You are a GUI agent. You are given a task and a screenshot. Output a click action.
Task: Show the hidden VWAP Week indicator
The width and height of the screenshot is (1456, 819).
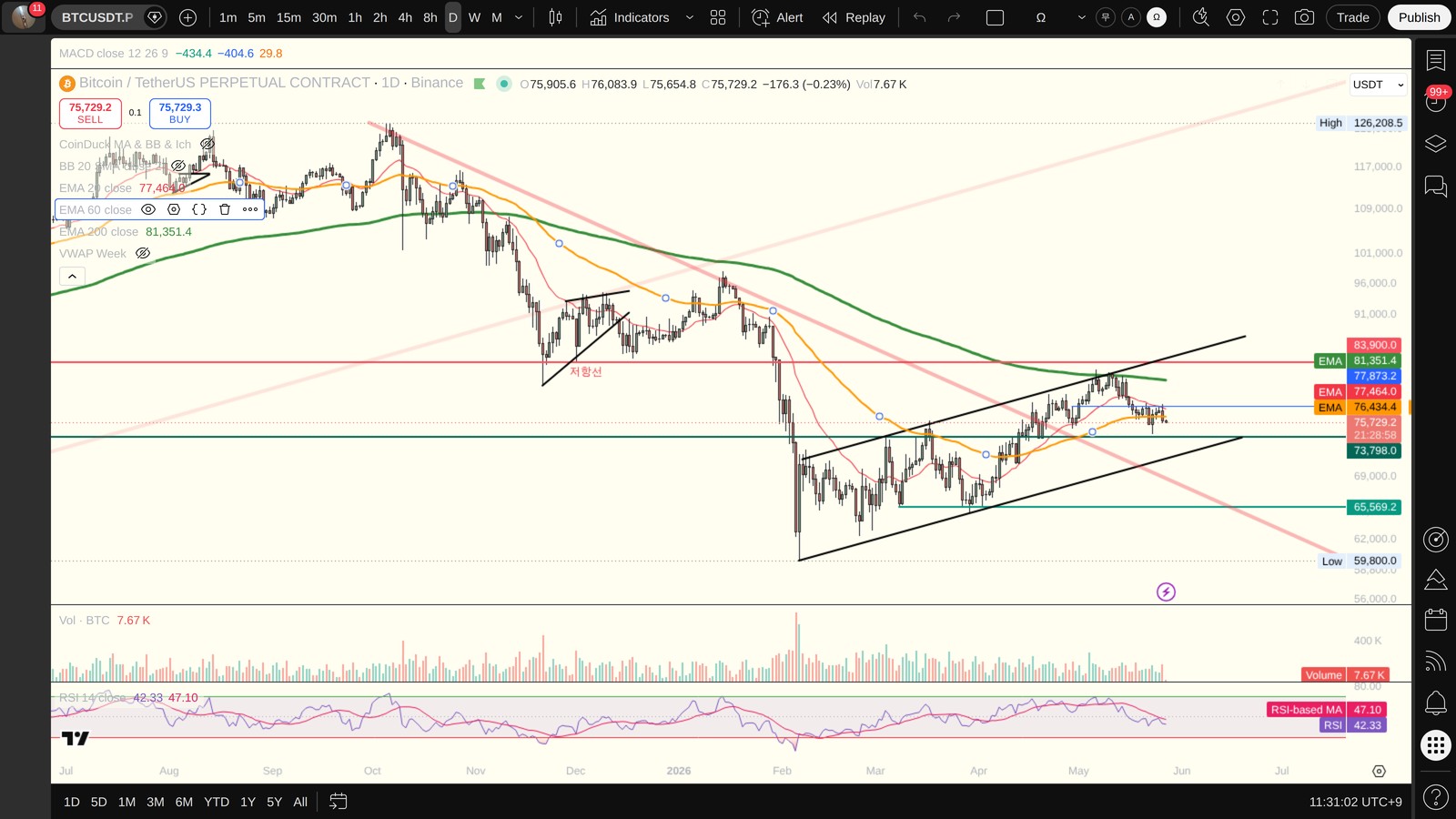(x=143, y=253)
